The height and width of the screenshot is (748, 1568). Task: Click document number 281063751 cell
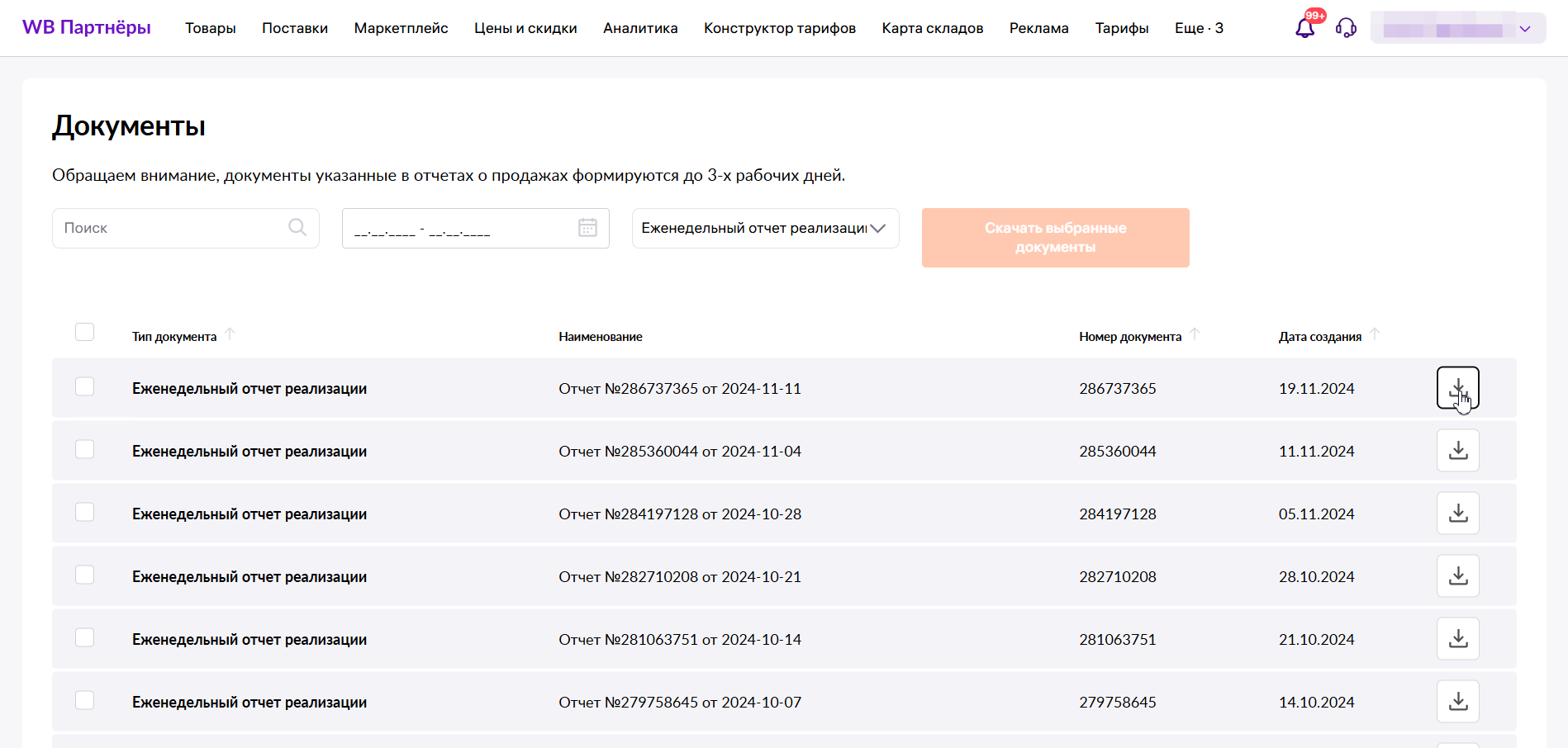[x=1118, y=639]
